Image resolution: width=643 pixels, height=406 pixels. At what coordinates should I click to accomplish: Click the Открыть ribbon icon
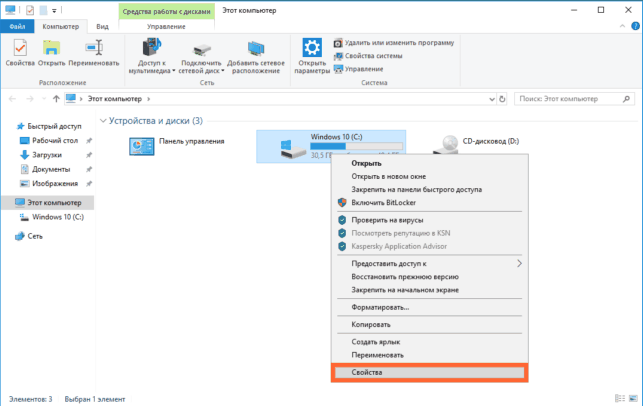click(x=51, y=52)
